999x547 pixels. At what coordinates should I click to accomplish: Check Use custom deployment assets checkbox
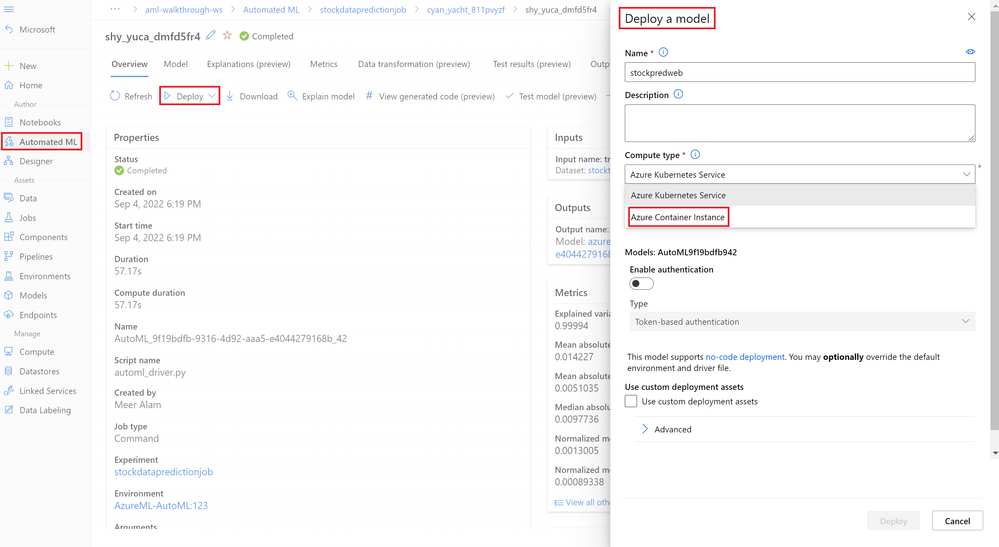click(x=631, y=401)
